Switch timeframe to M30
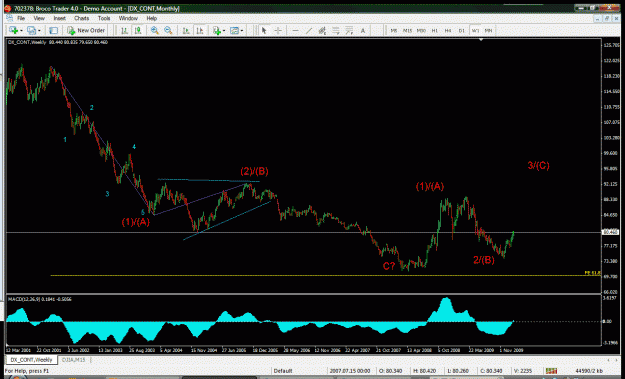The image size is (625, 379). (x=421, y=30)
